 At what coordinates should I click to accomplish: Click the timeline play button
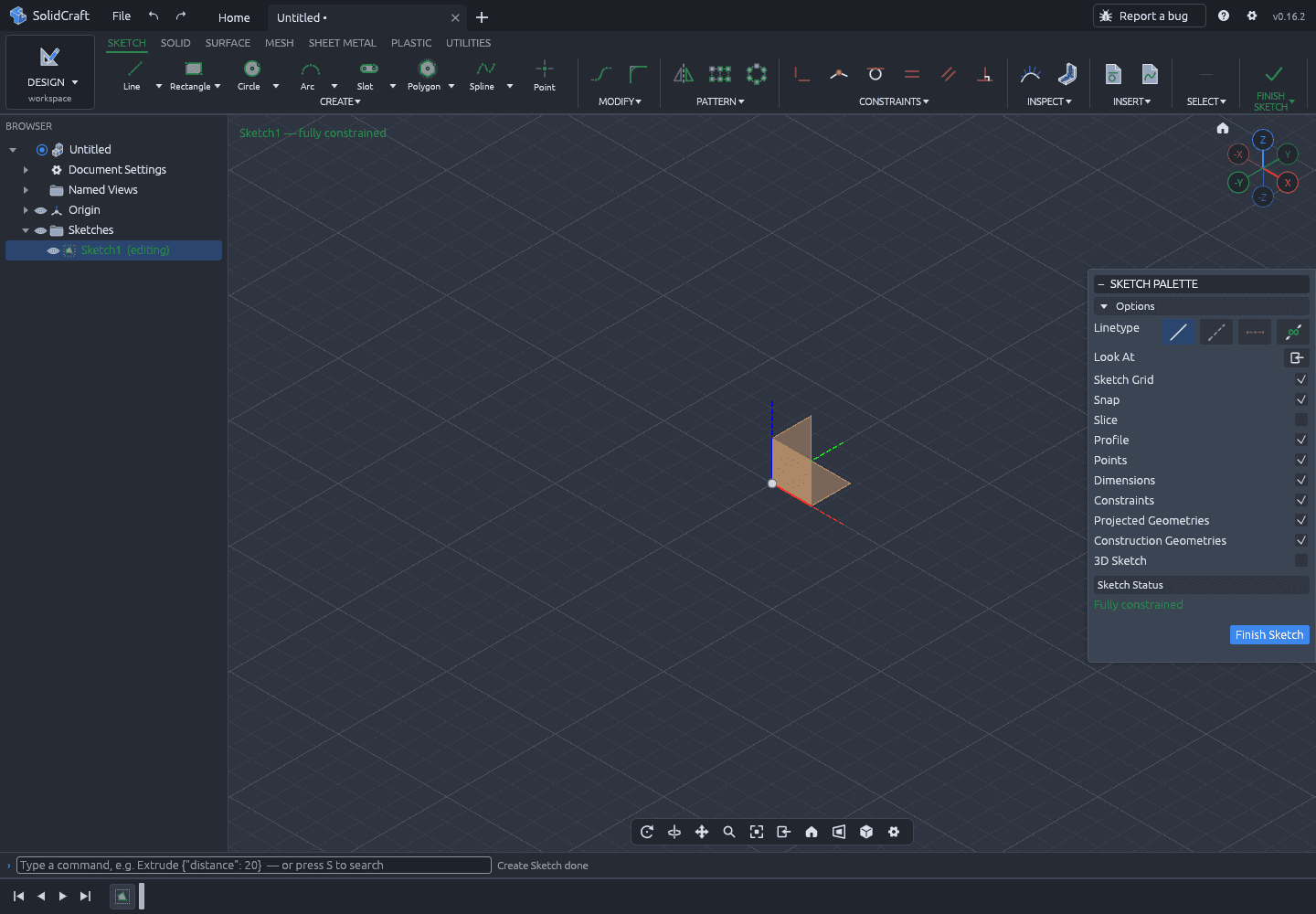[x=63, y=896]
